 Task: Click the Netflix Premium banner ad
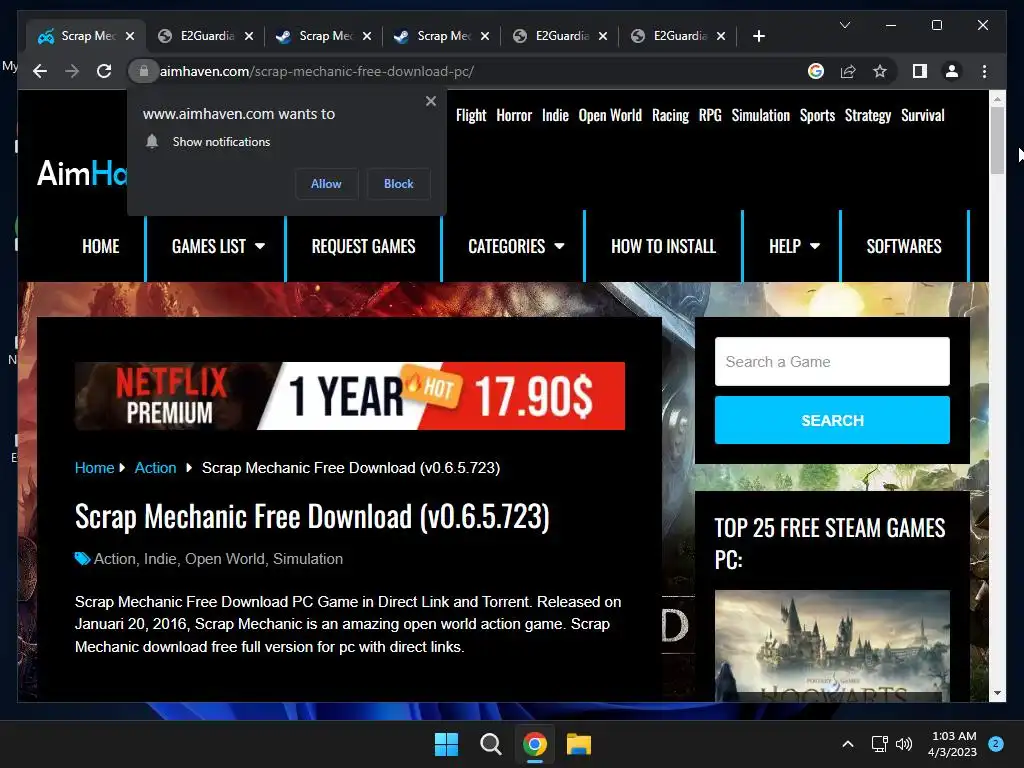click(x=349, y=396)
